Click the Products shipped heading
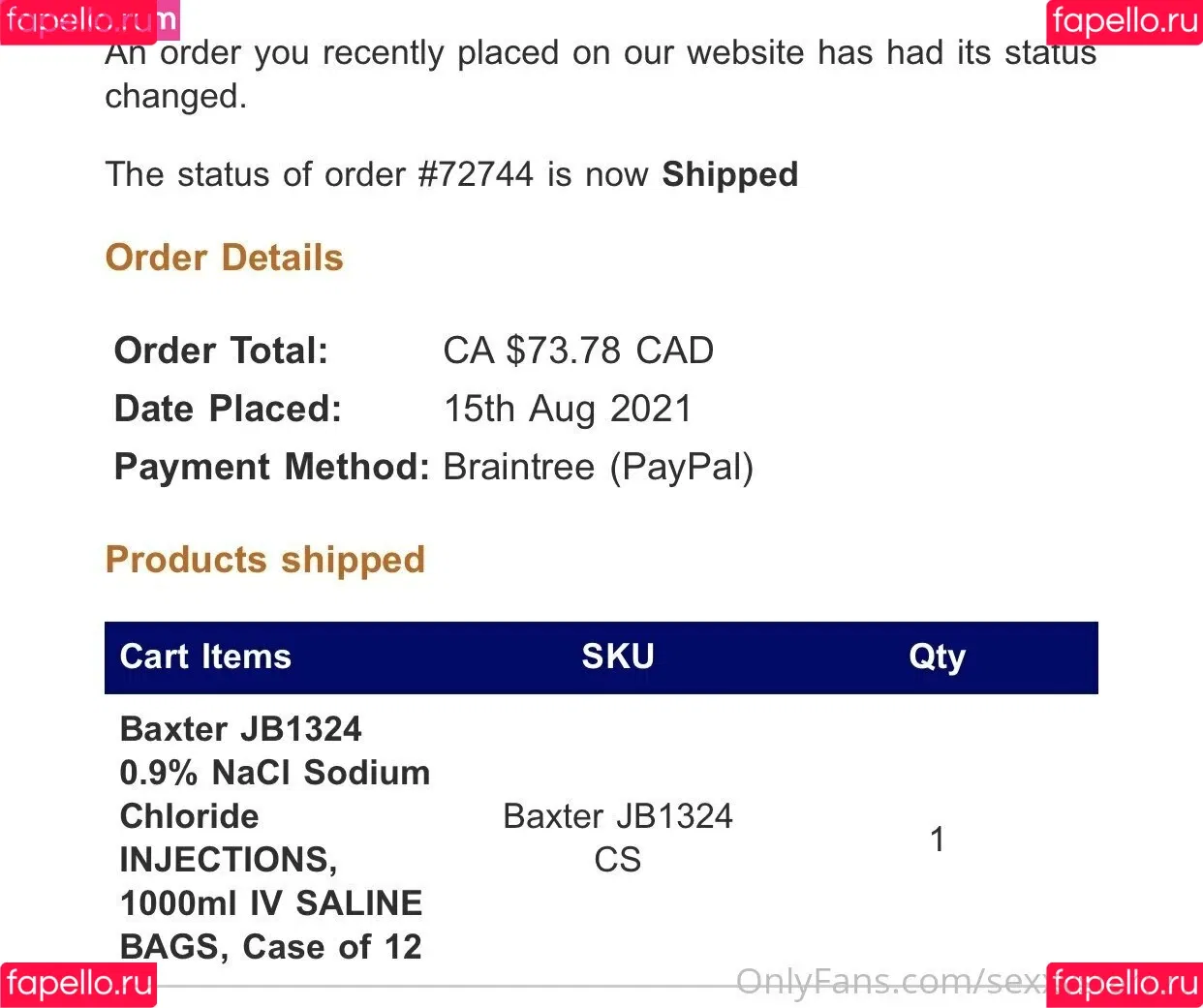This screenshot has width=1203, height=1008. pyautogui.click(x=265, y=560)
